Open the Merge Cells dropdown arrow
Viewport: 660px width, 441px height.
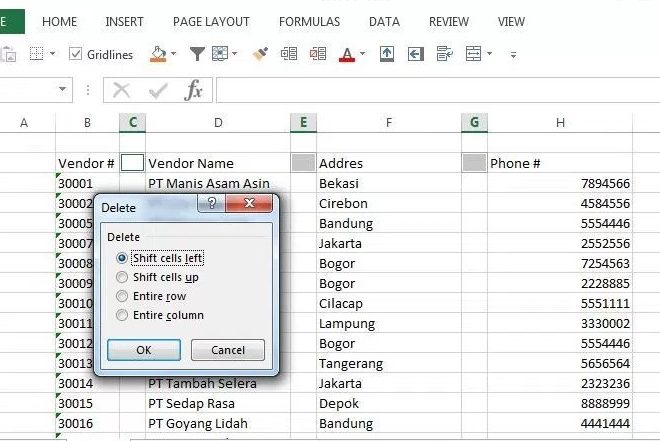[489, 54]
